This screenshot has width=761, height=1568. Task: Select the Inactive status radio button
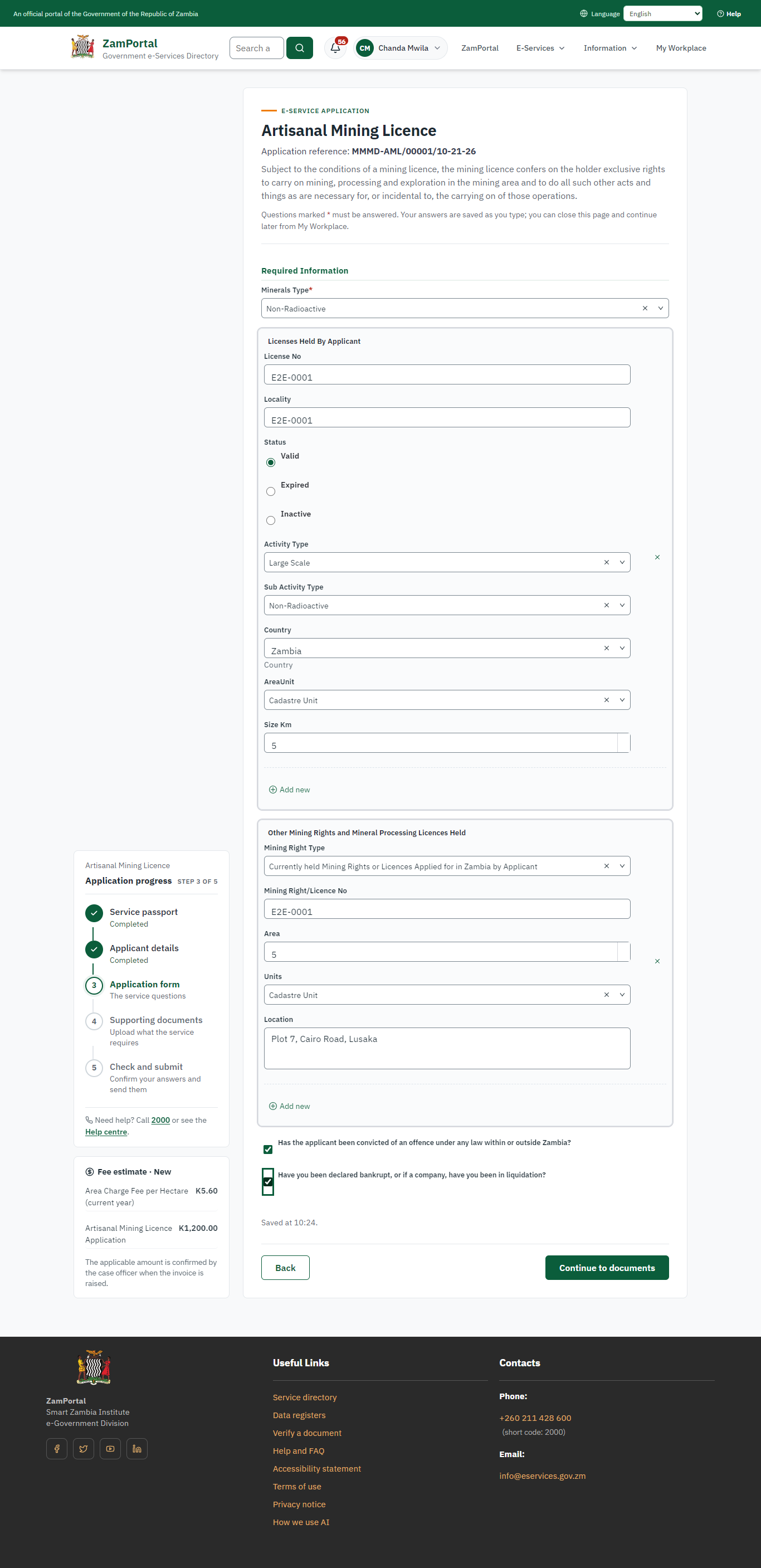tap(271, 520)
